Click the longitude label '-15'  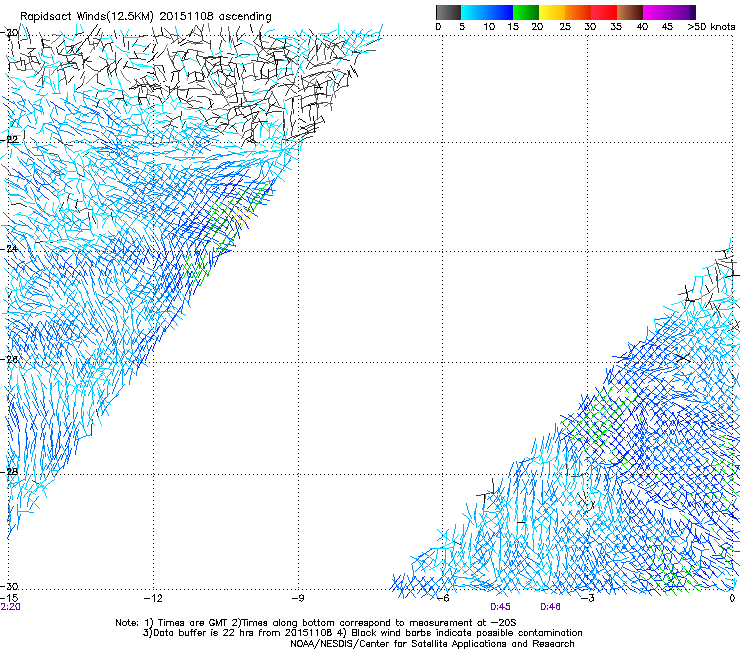point(9,598)
